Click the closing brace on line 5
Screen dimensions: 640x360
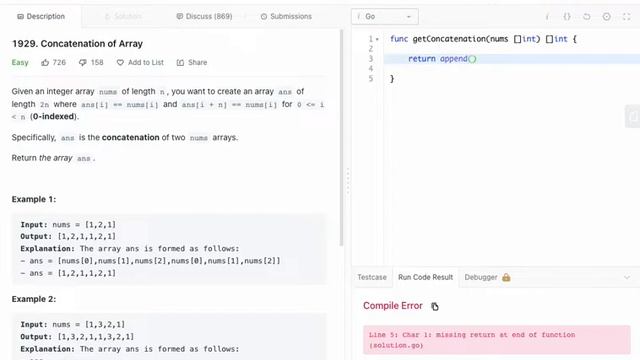(x=392, y=79)
